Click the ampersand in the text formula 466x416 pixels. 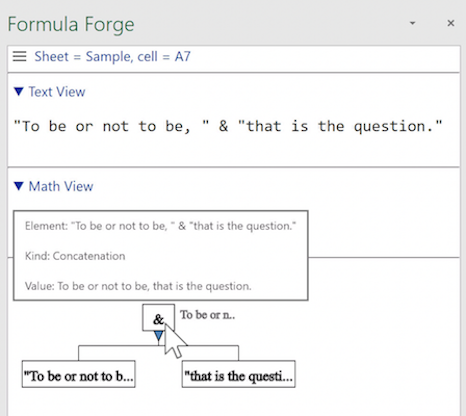223,126
